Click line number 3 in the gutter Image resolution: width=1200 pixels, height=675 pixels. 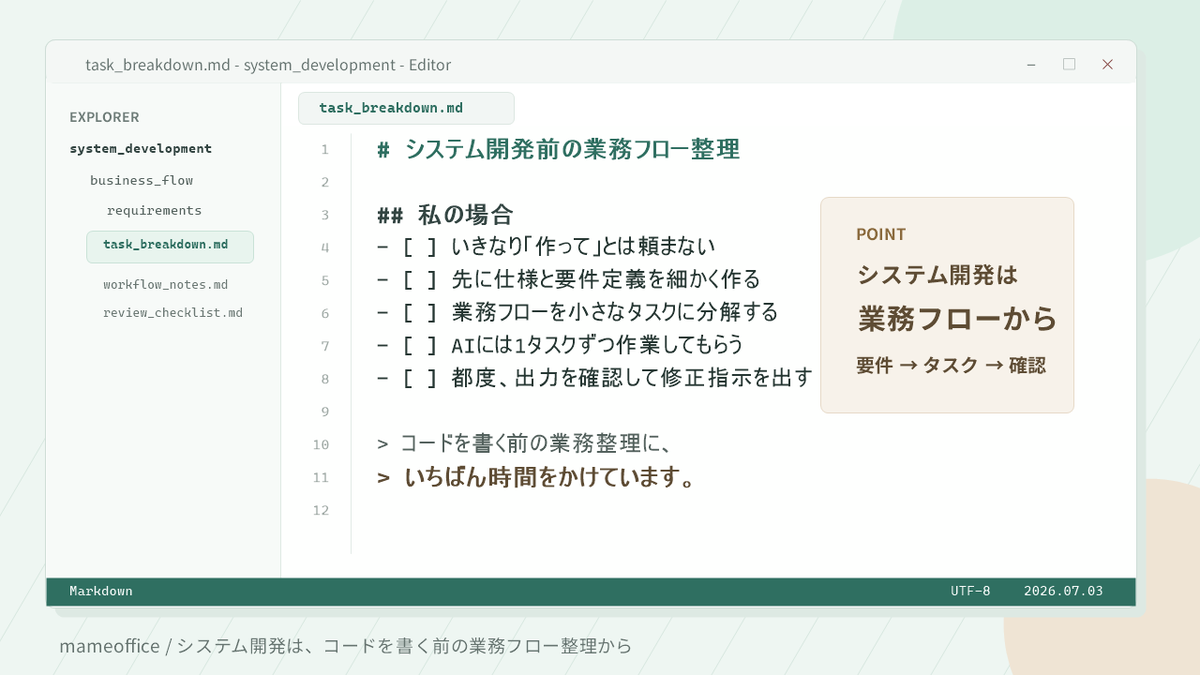(324, 215)
